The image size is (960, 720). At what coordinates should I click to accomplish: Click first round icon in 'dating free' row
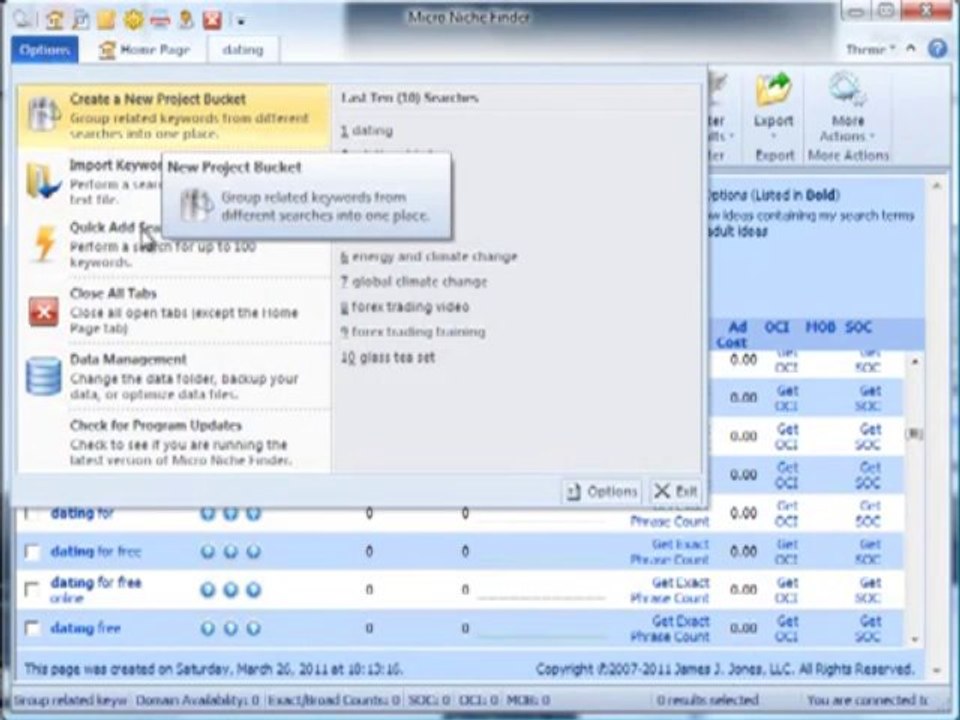point(208,628)
